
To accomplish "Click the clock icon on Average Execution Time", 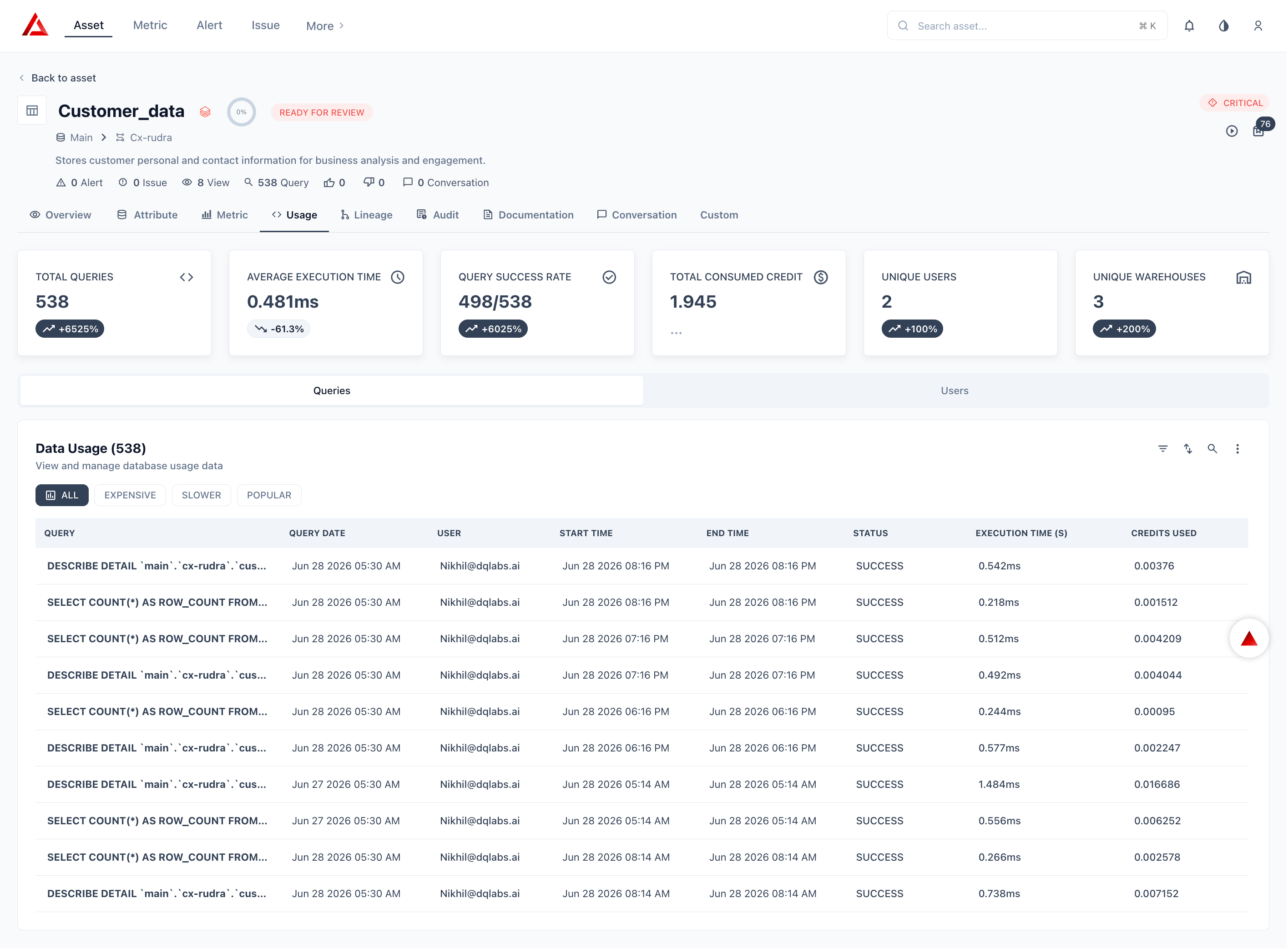I will coord(398,278).
